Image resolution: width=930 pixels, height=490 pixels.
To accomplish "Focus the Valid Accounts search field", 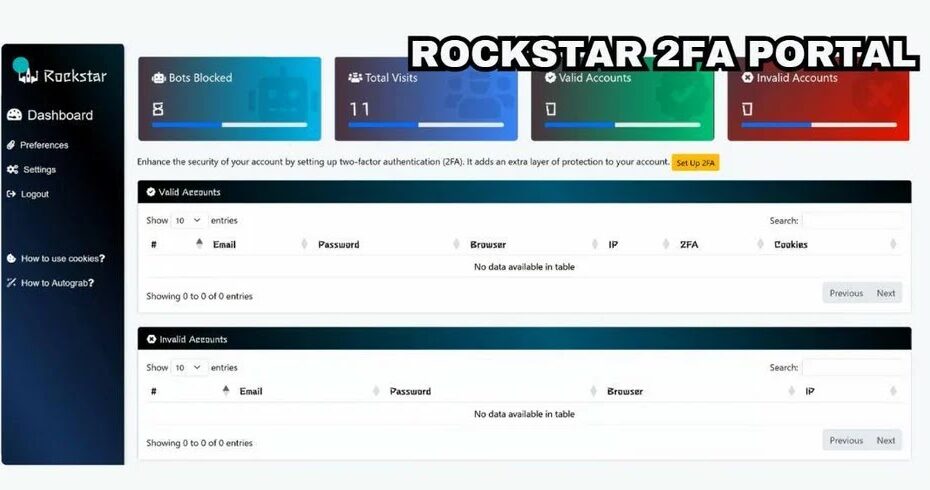I will point(852,221).
